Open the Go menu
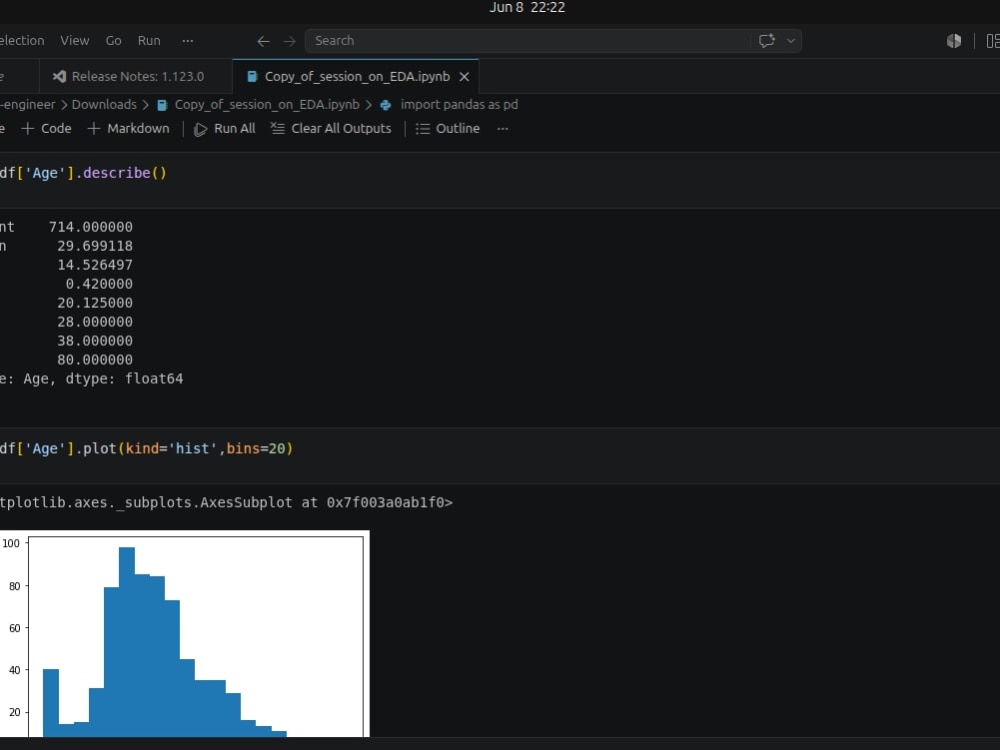Image resolution: width=1000 pixels, height=750 pixels. click(x=114, y=40)
